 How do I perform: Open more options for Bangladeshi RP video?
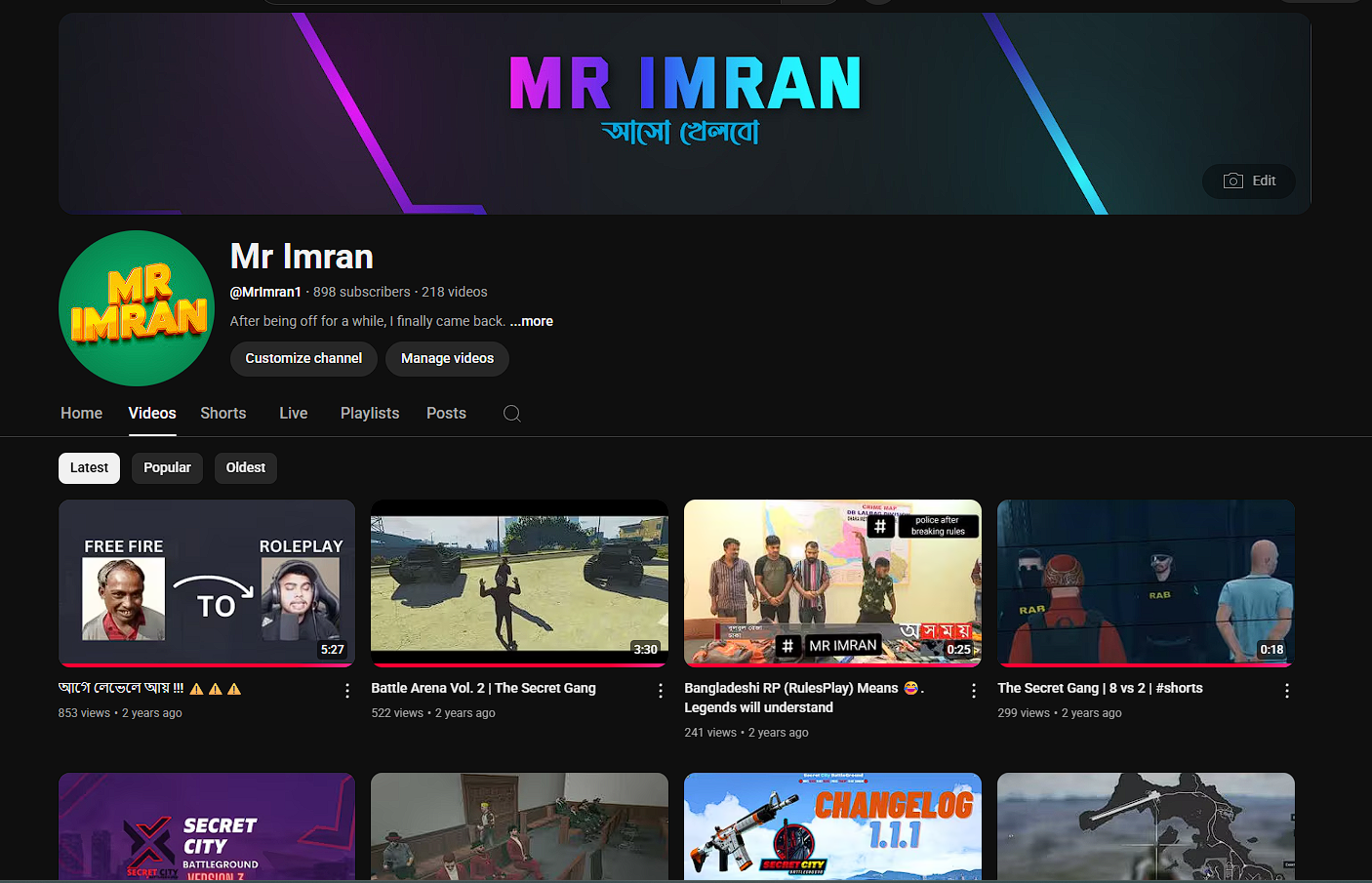point(974,691)
